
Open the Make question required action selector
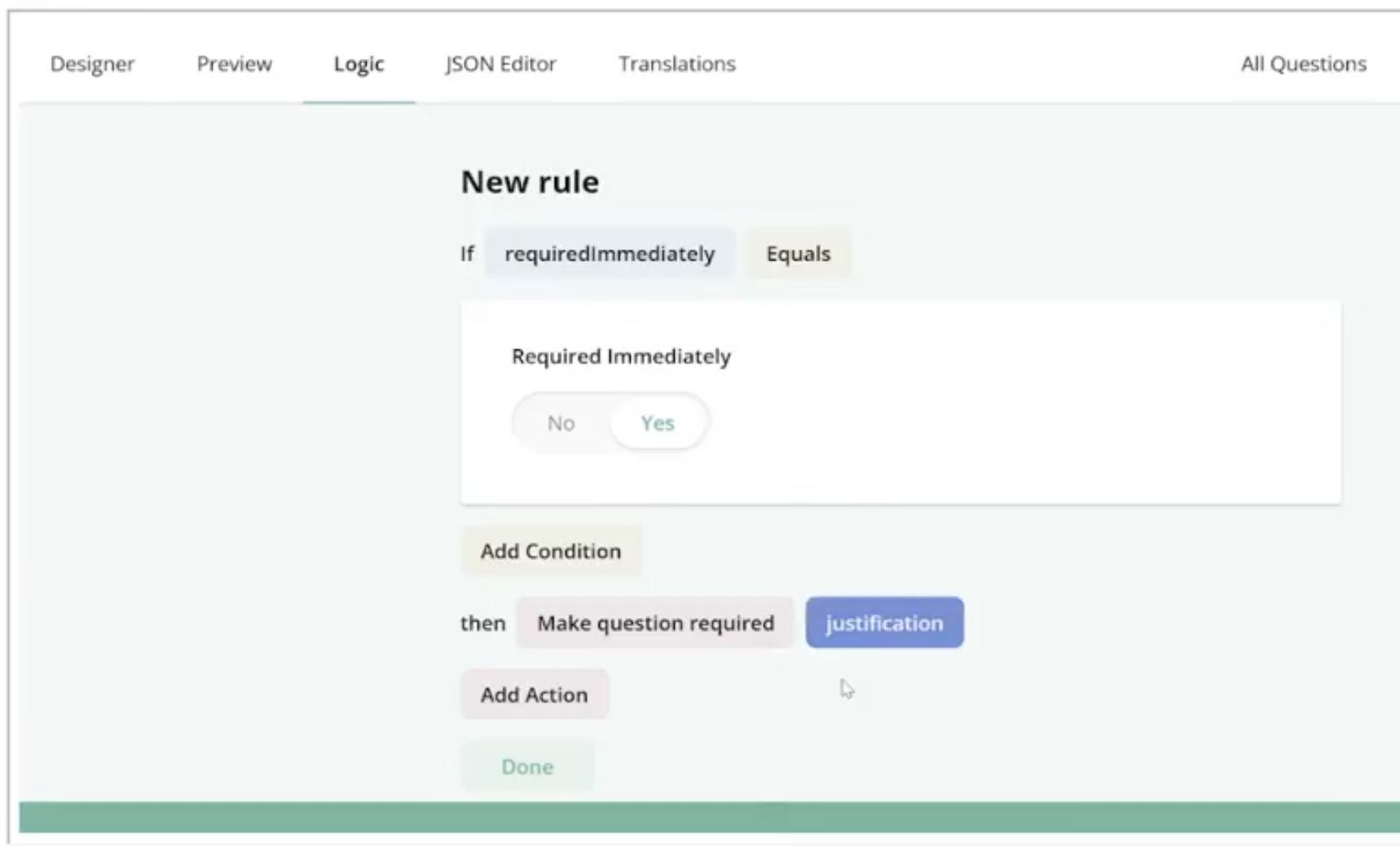(x=655, y=623)
